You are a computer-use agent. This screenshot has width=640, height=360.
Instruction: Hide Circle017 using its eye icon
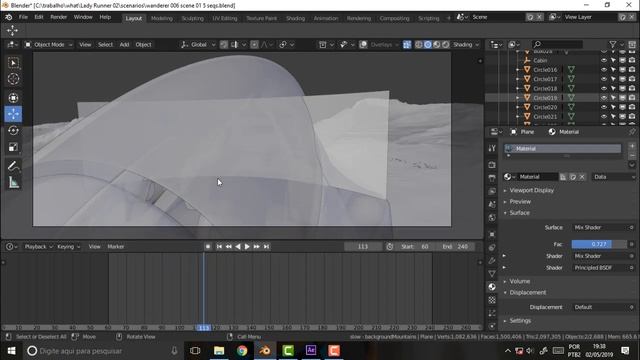pyautogui.click(x=604, y=79)
